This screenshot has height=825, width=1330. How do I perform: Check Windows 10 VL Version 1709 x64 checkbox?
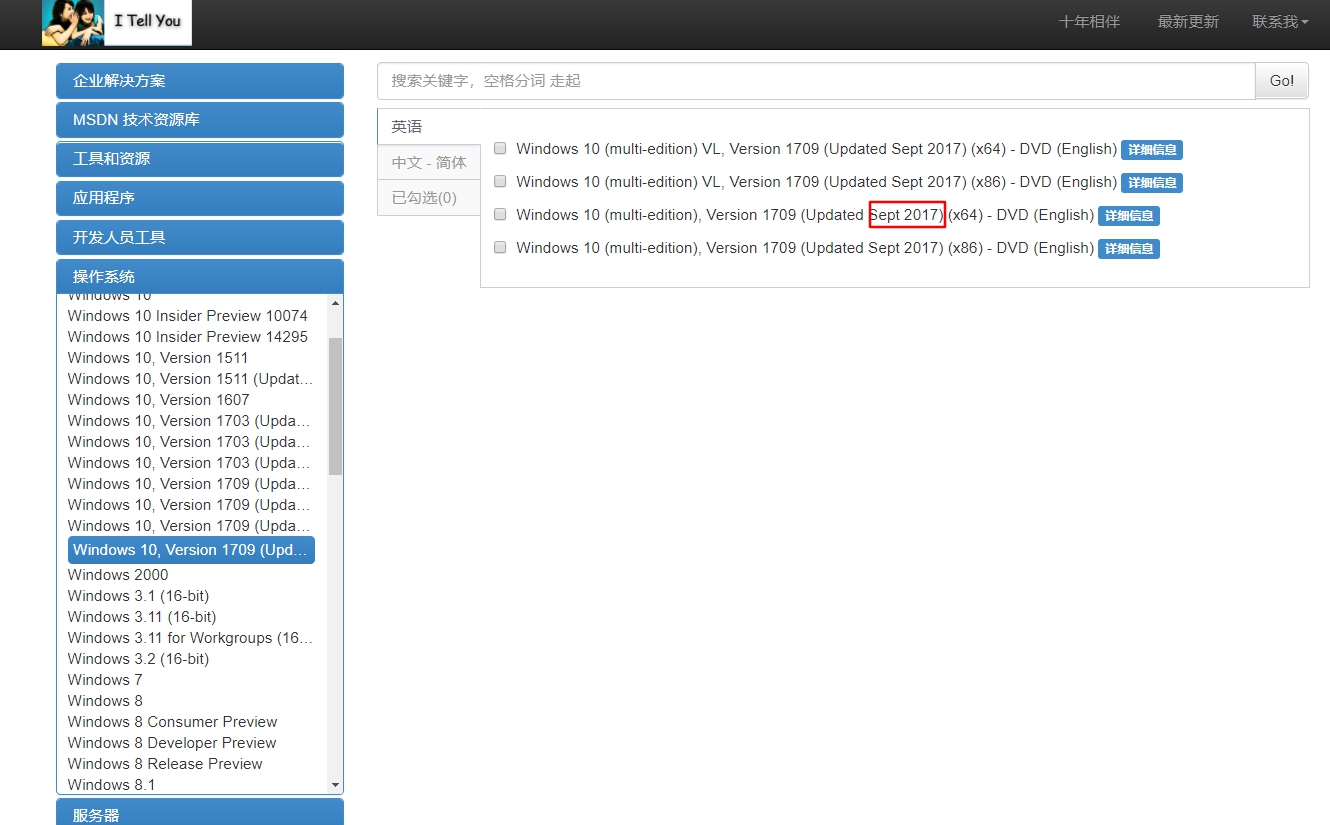(500, 148)
